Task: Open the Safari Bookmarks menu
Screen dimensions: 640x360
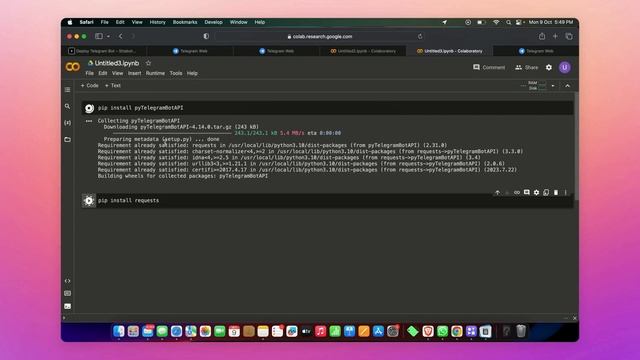Action: 185,22
